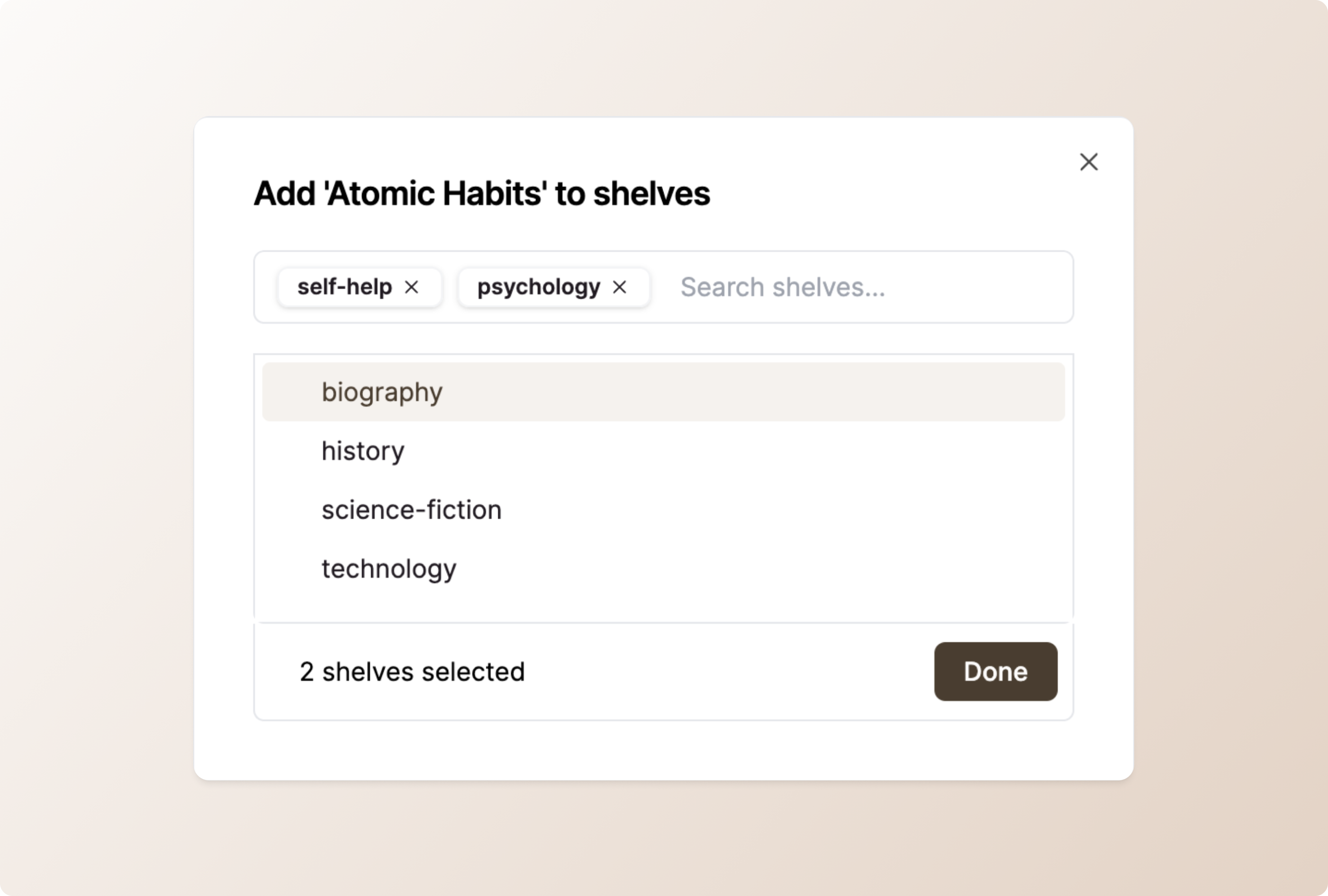Viewport: 1328px width, 896px height.
Task: Click the self-help chip label
Action: (x=344, y=287)
